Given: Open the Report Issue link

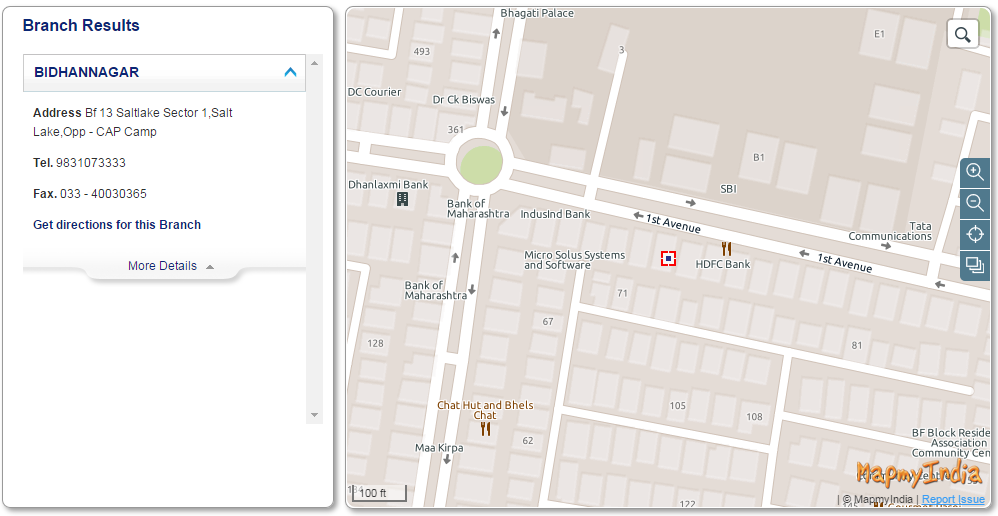Looking at the screenshot, I should coord(953,499).
